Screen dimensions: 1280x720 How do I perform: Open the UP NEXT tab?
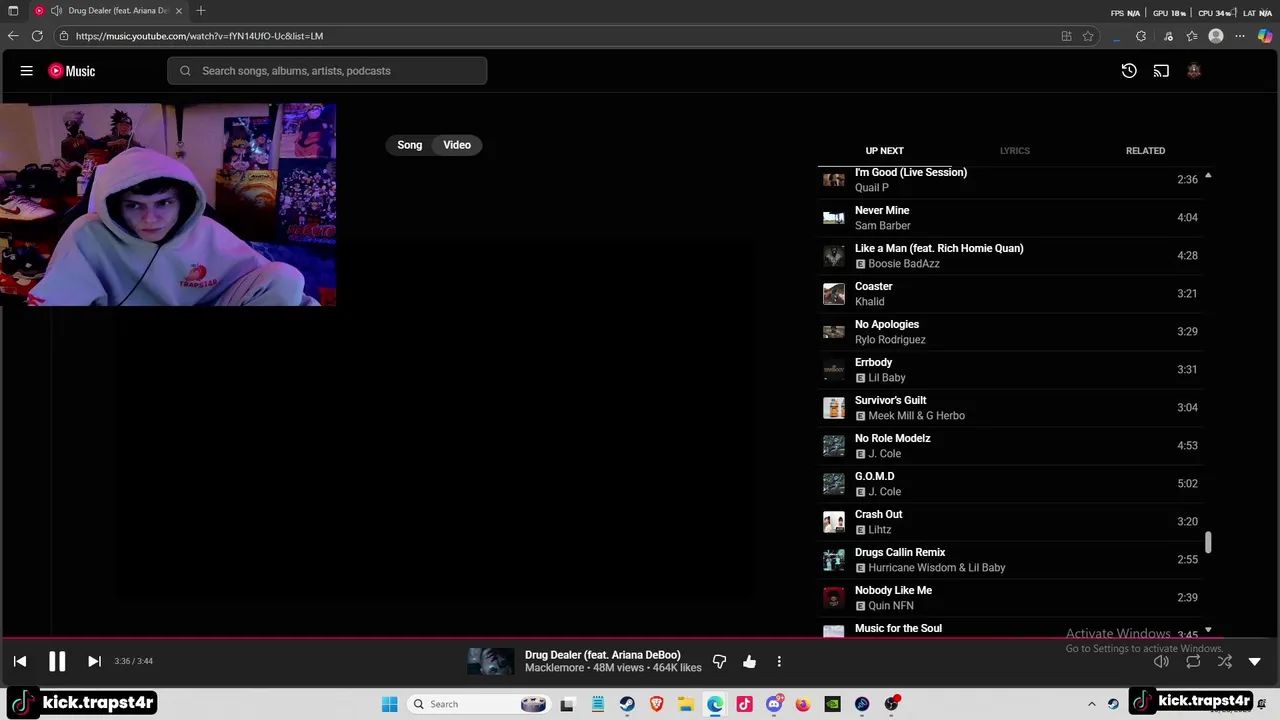[x=884, y=151]
